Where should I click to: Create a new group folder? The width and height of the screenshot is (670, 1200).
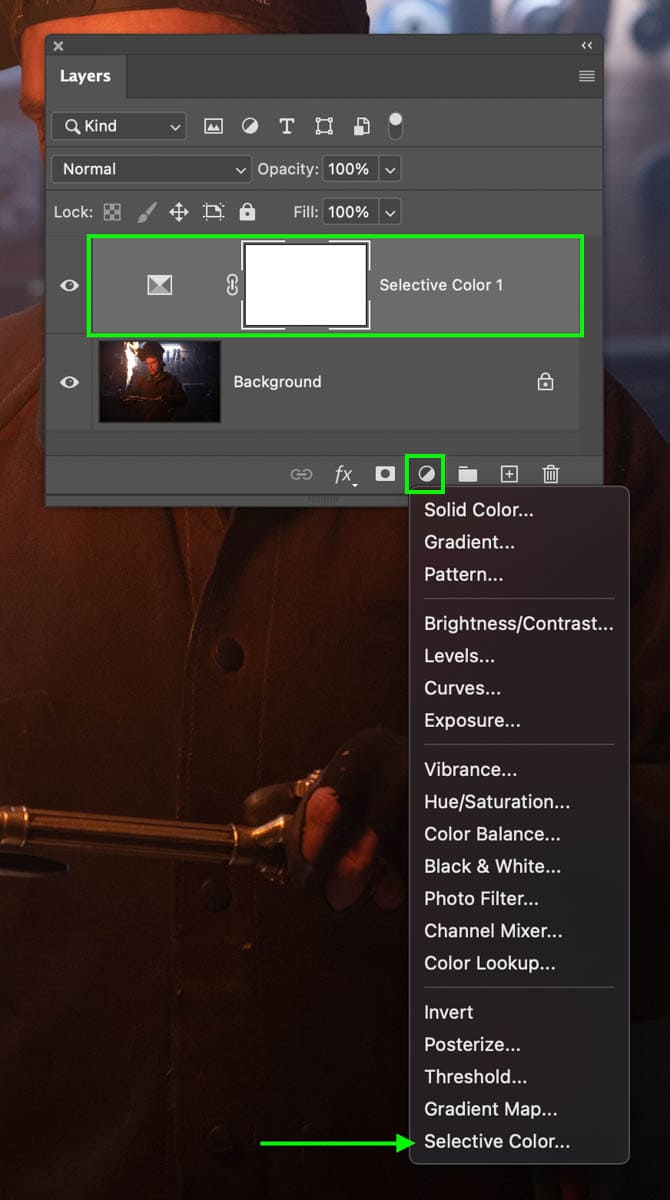pos(467,474)
